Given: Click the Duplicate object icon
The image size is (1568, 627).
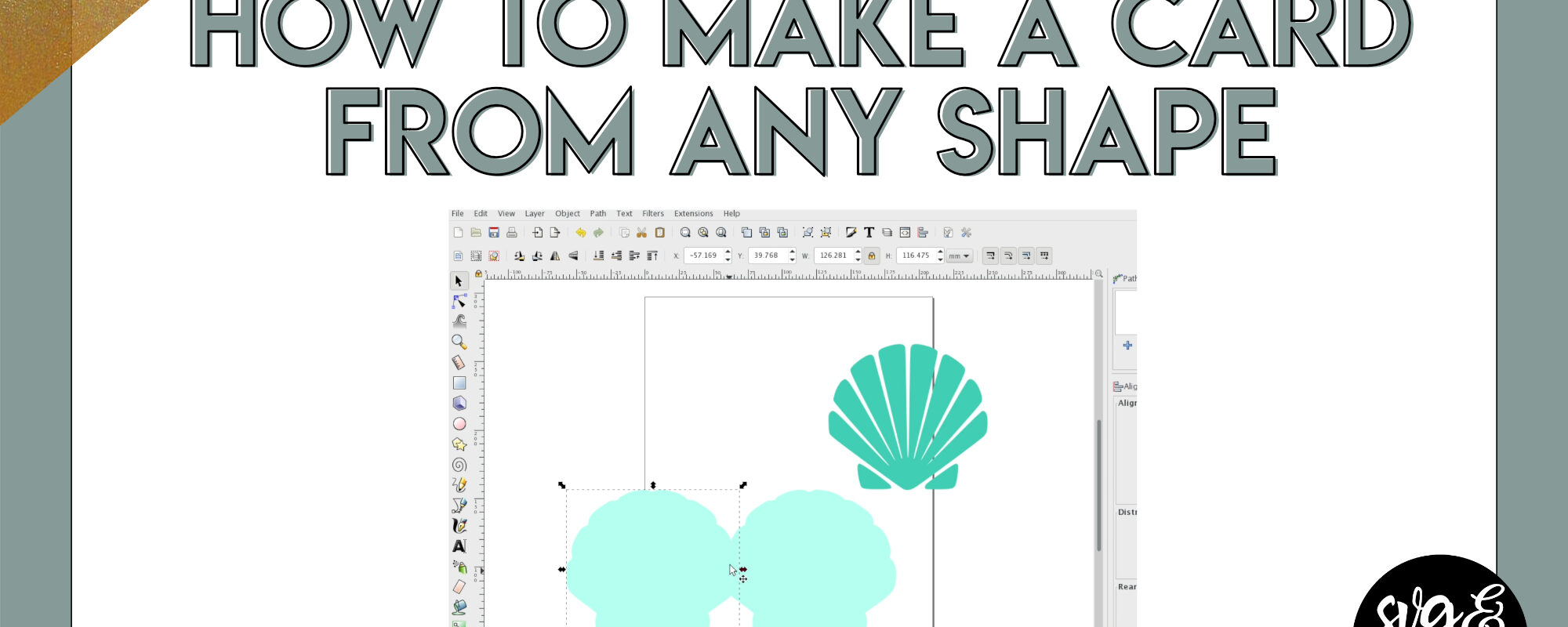Looking at the screenshot, I should pos(746,232).
